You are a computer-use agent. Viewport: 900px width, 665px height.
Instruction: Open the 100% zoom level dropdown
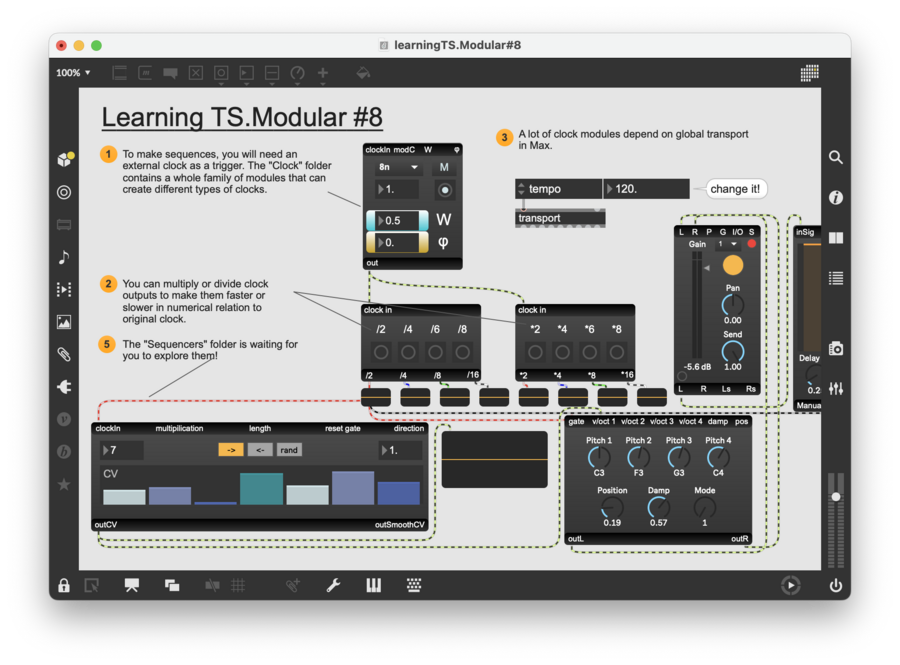click(73, 73)
